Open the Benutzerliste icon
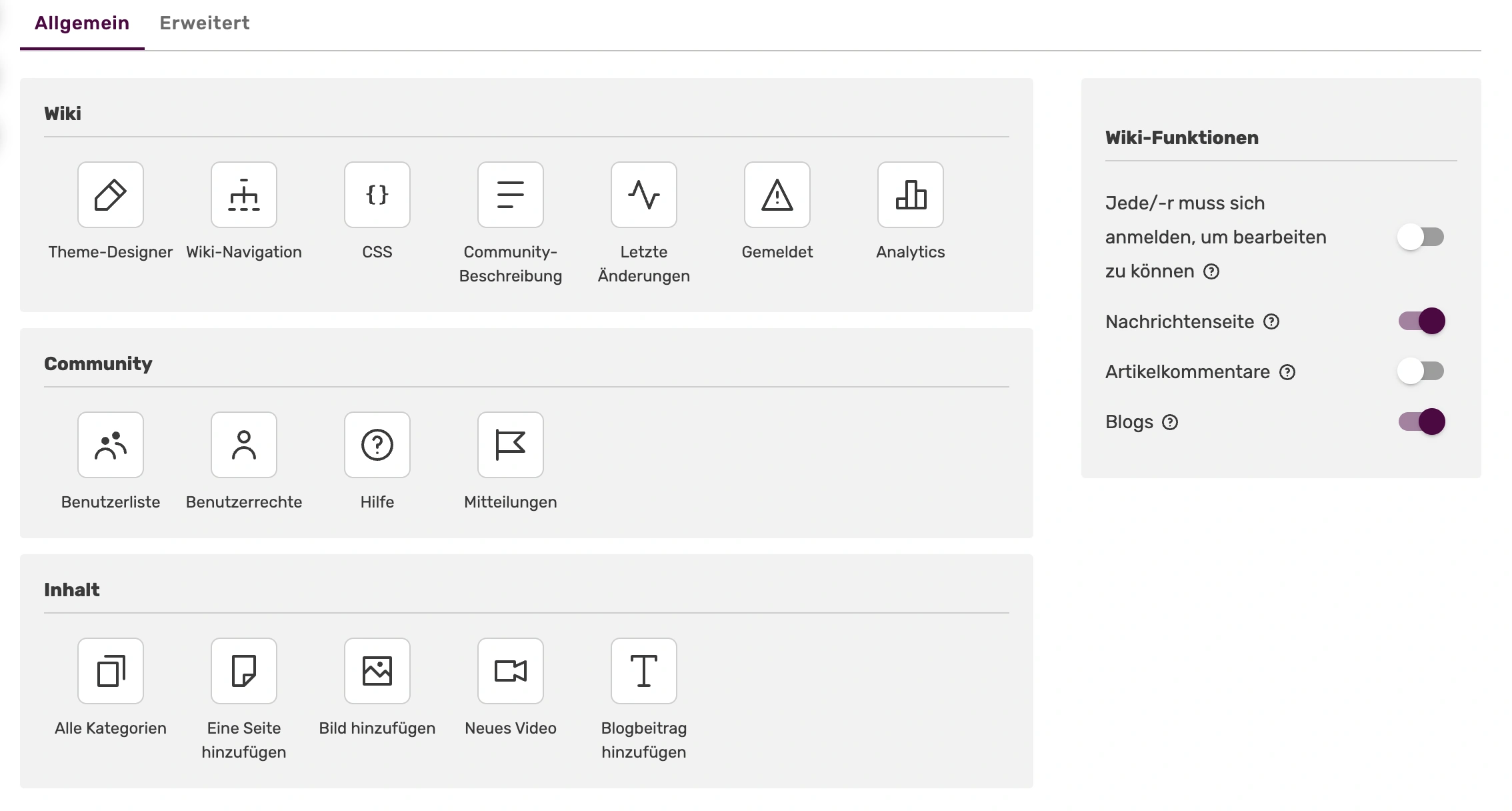 coord(111,445)
